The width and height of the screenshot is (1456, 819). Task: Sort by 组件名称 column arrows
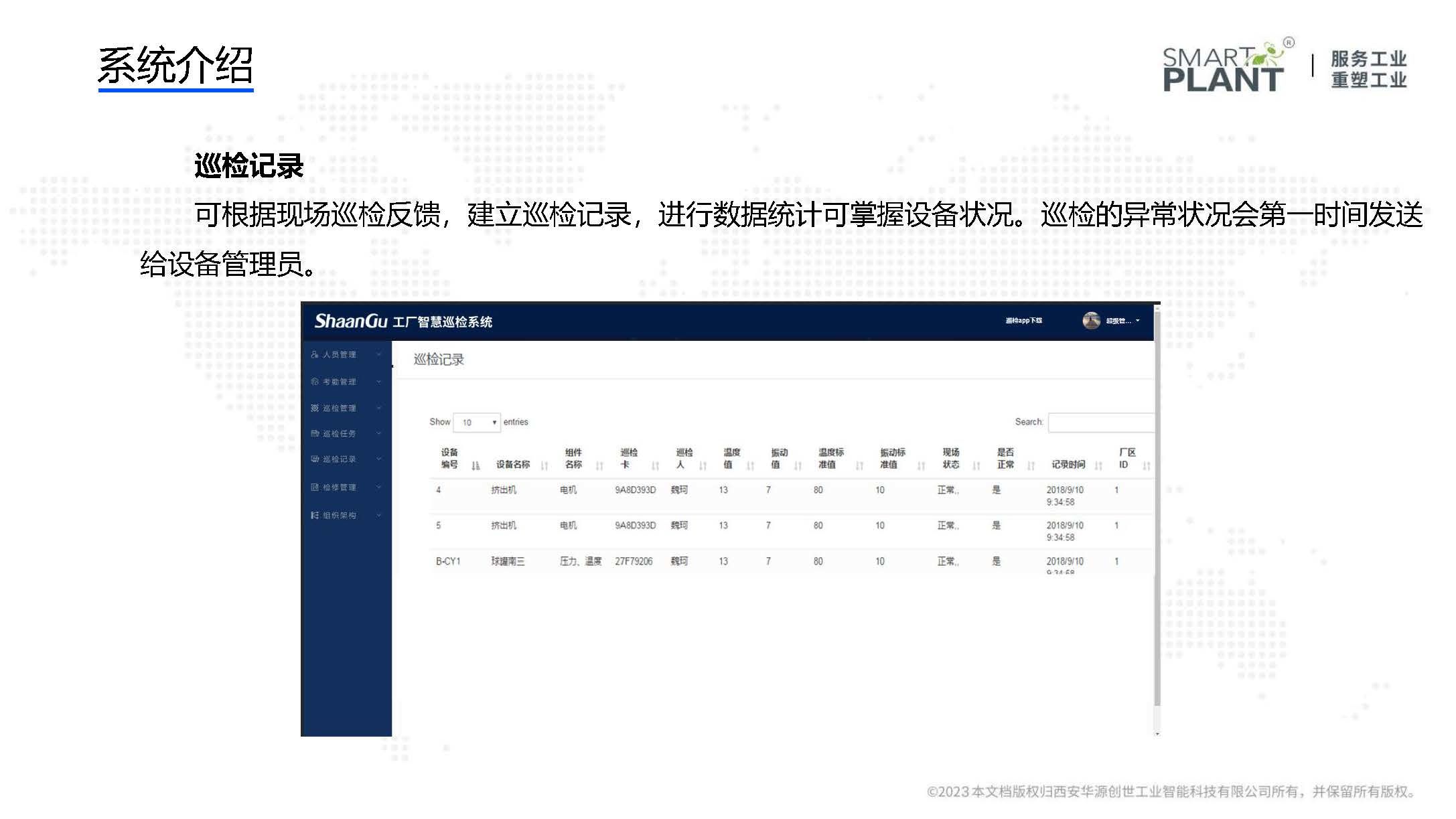(x=599, y=465)
